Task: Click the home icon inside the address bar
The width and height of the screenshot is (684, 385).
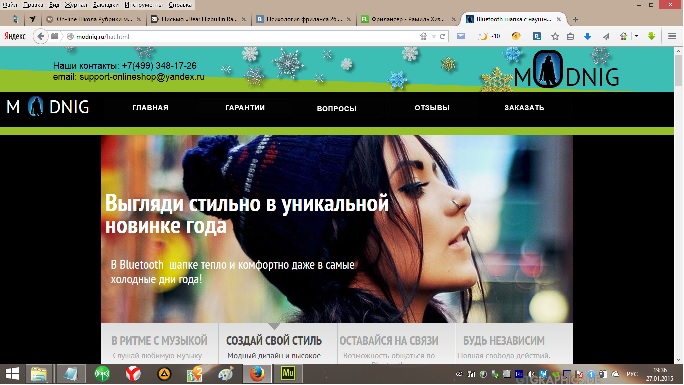Action: click(x=423, y=37)
